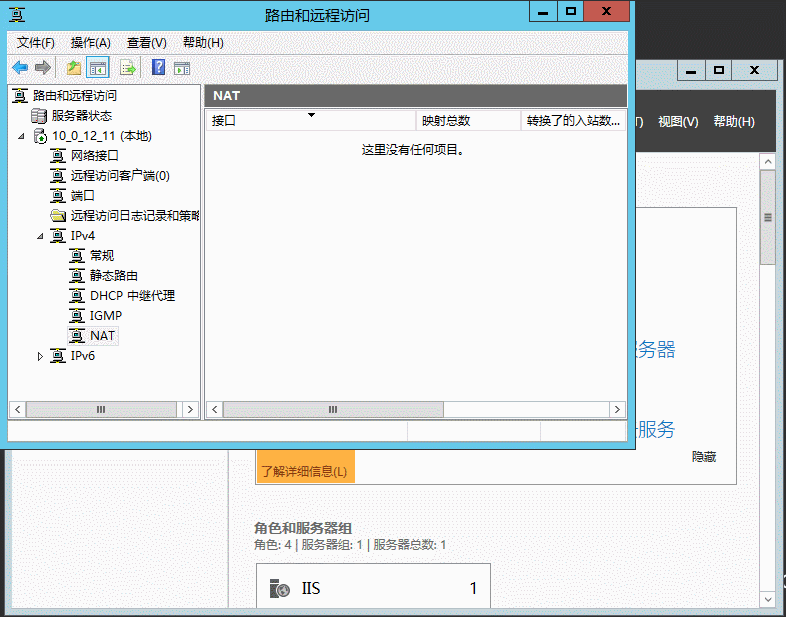
Task: Open 视图(V) menu in Server Manager
Action: point(678,121)
